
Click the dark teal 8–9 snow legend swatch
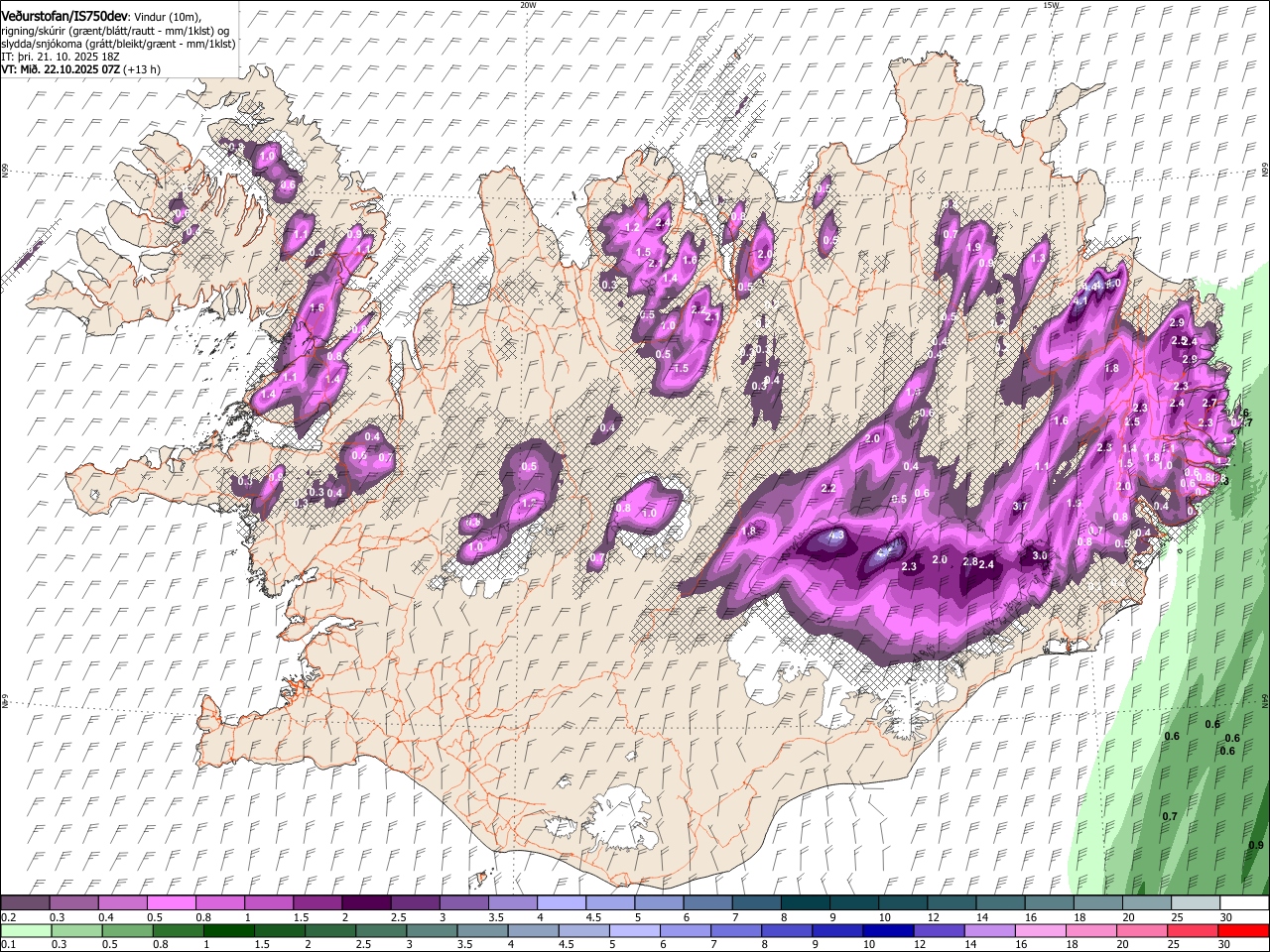pos(805,903)
